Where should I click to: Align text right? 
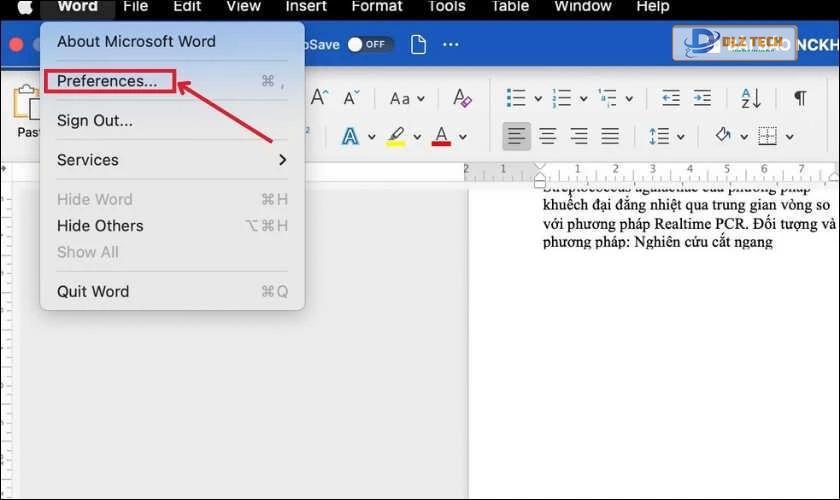pyautogui.click(x=579, y=136)
